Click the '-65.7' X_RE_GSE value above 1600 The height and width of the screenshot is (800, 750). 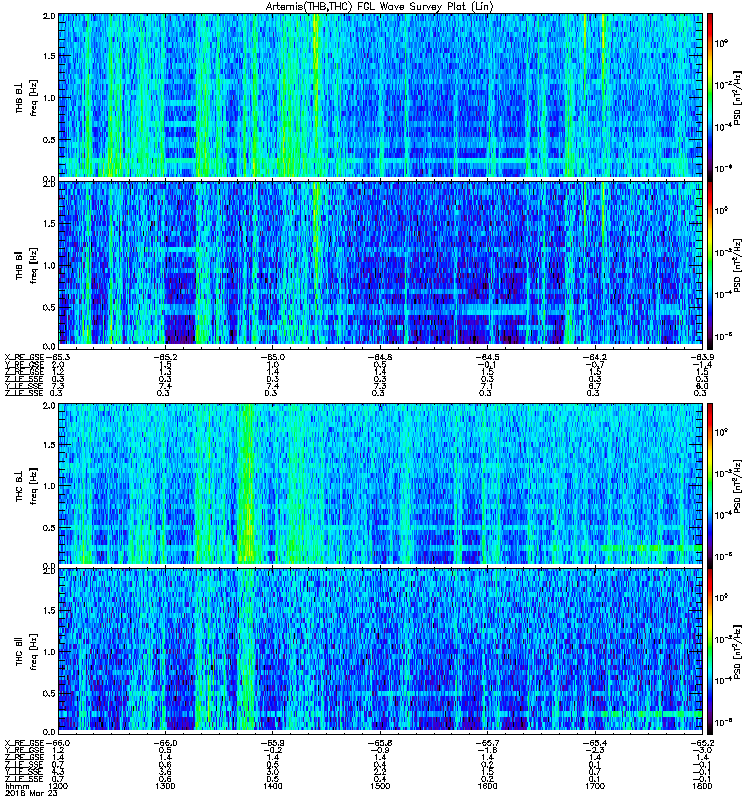coord(487,743)
